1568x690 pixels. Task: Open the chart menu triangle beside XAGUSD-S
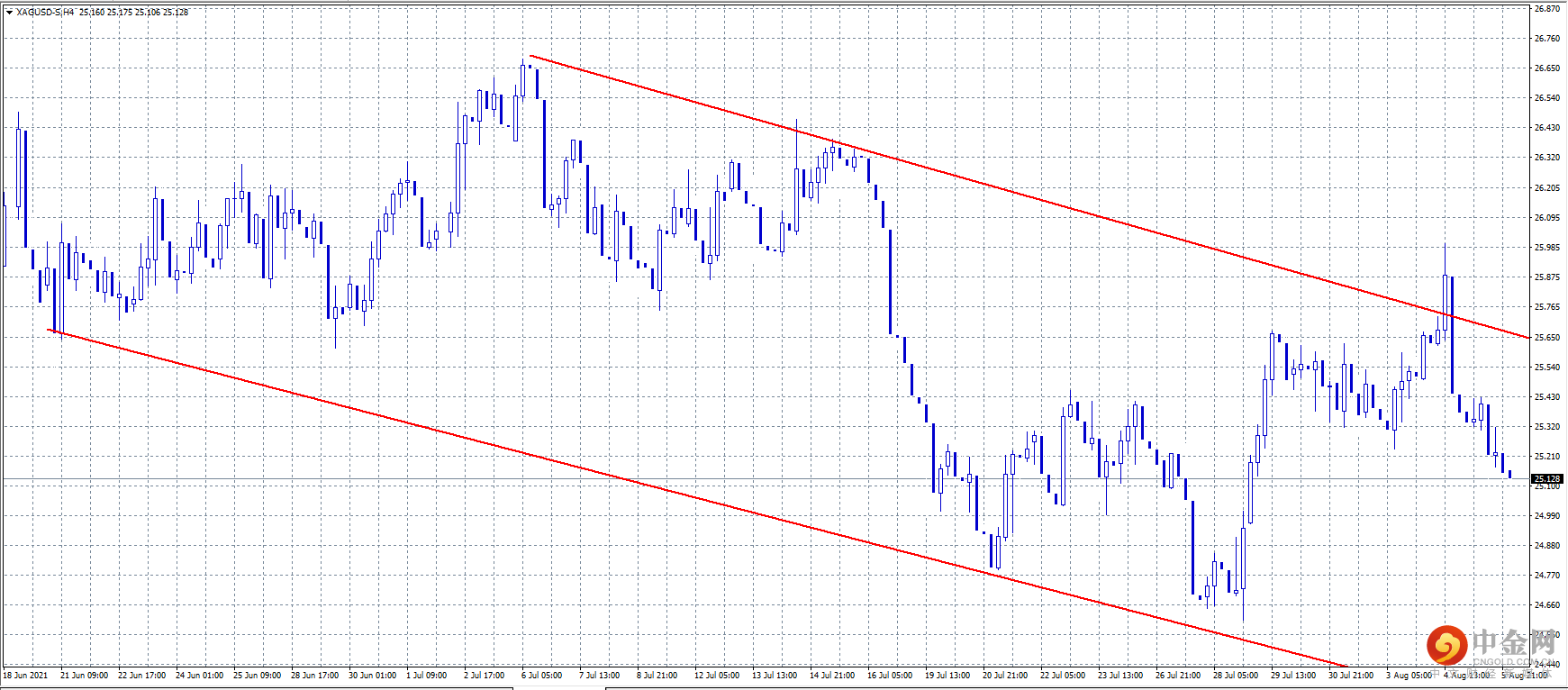9,12
